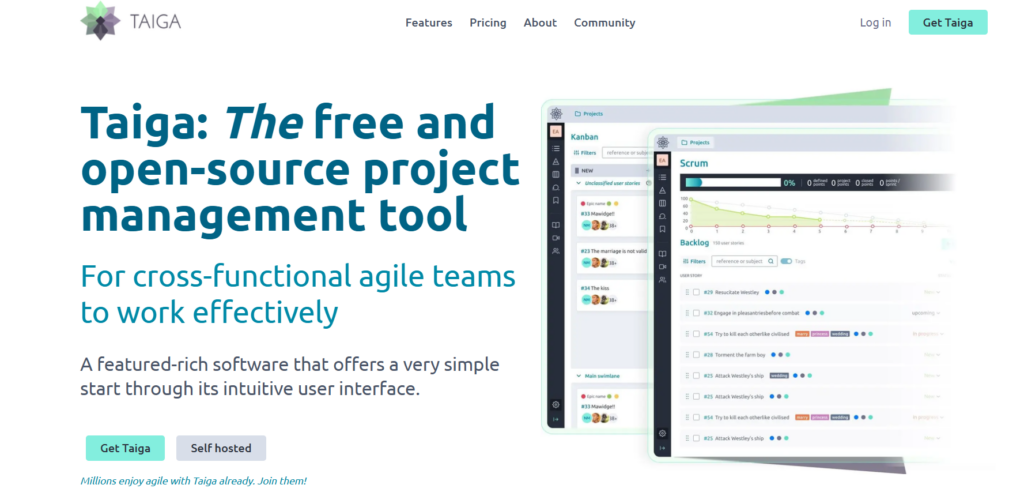Click the collapse arrow at the bottom of the Kanban sidebar
The height and width of the screenshot is (496, 1024).
[x=556, y=419]
